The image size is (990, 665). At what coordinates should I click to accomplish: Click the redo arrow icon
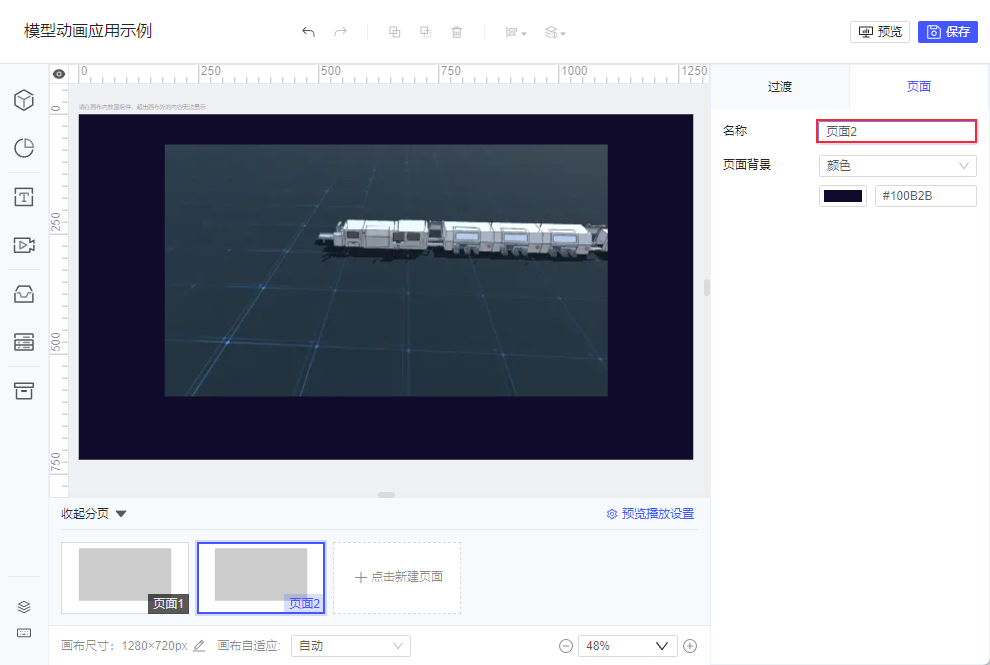tap(340, 32)
